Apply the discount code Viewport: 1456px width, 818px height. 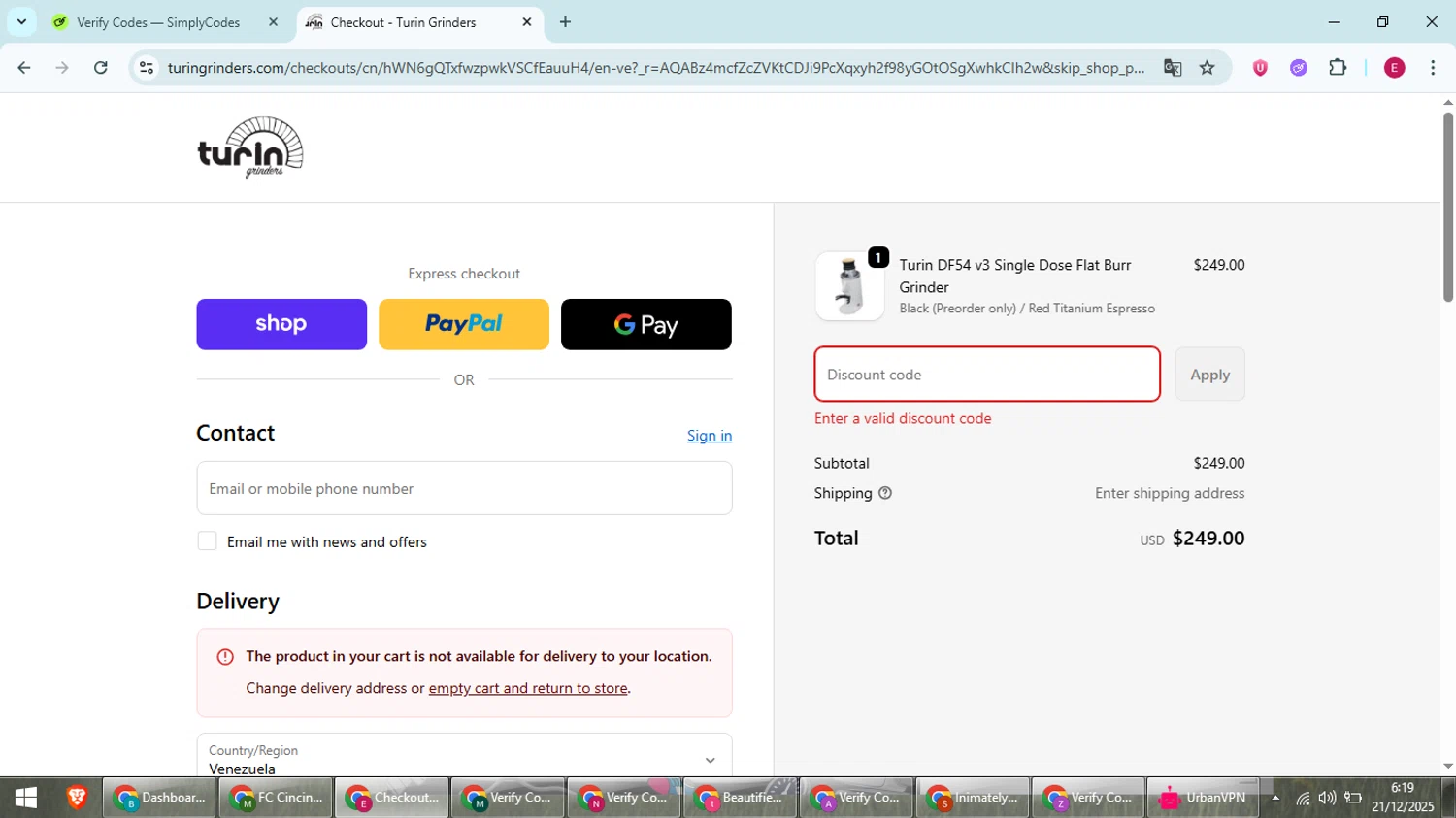[x=1210, y=375]
